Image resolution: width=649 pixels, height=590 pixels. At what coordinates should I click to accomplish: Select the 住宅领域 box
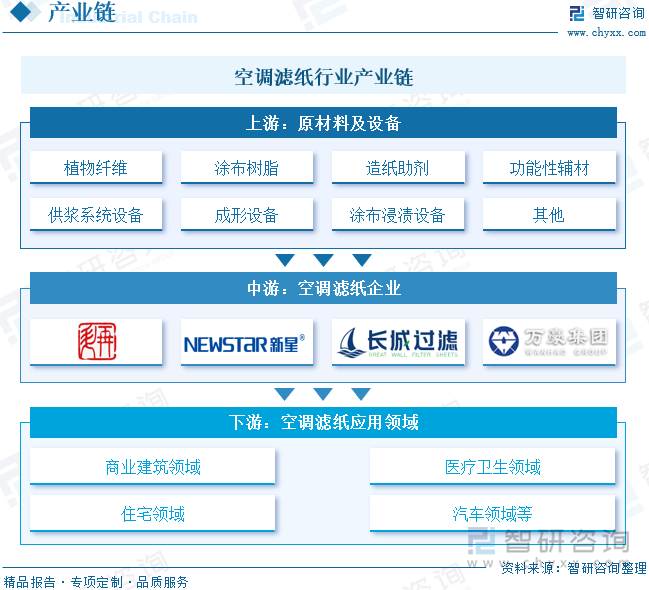[152, 513]
